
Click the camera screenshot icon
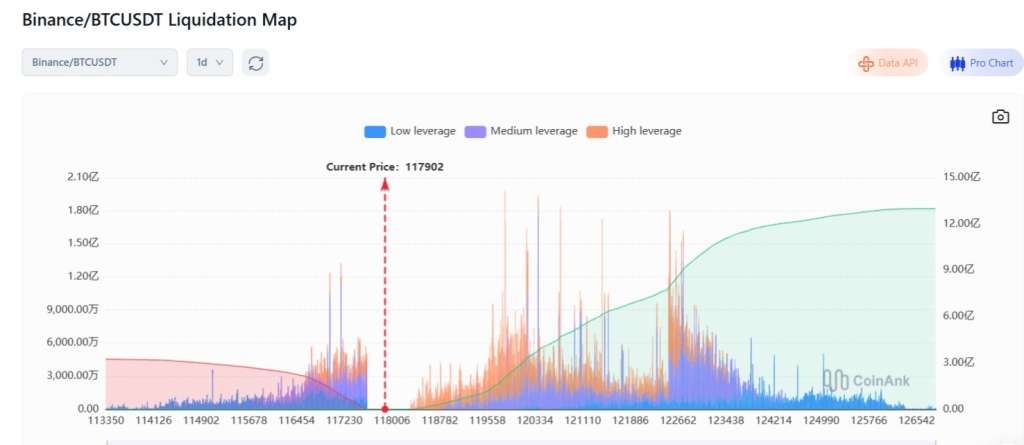click(1000, 117)
